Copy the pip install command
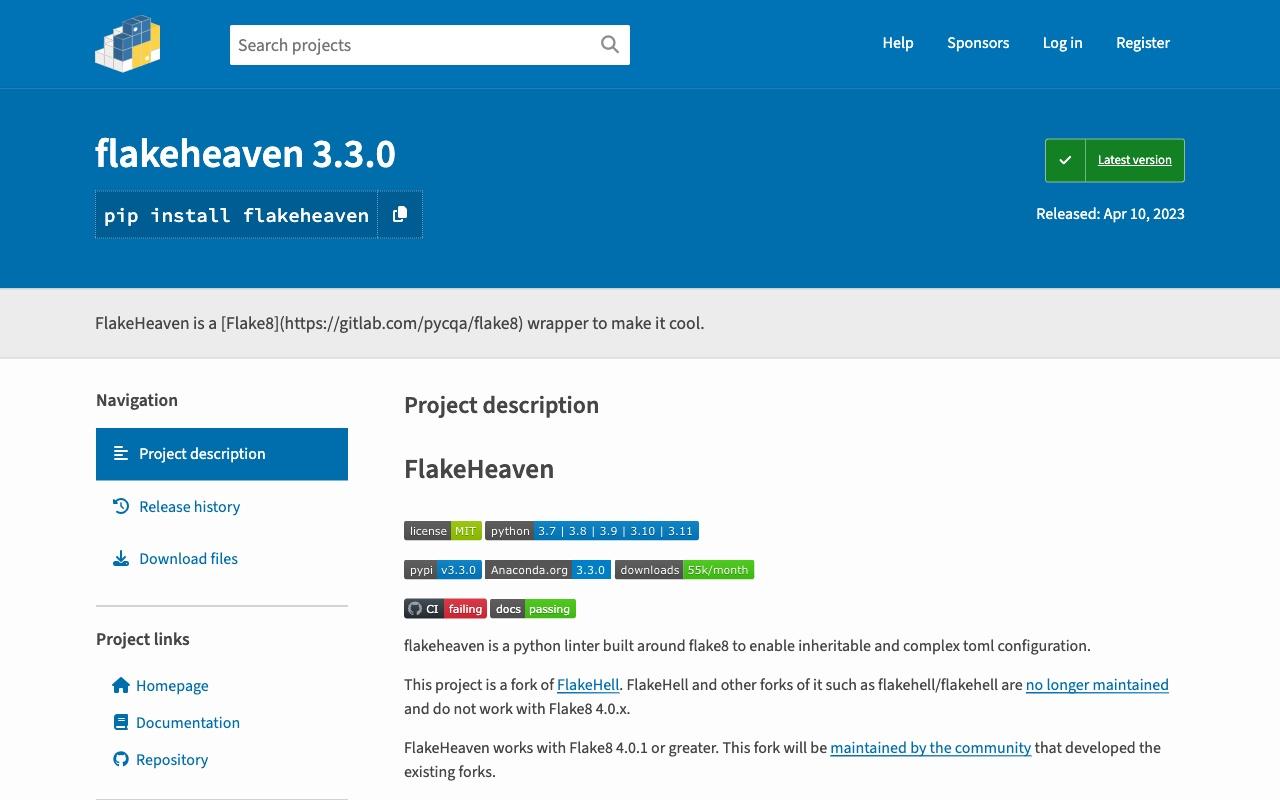 point(400,214)
